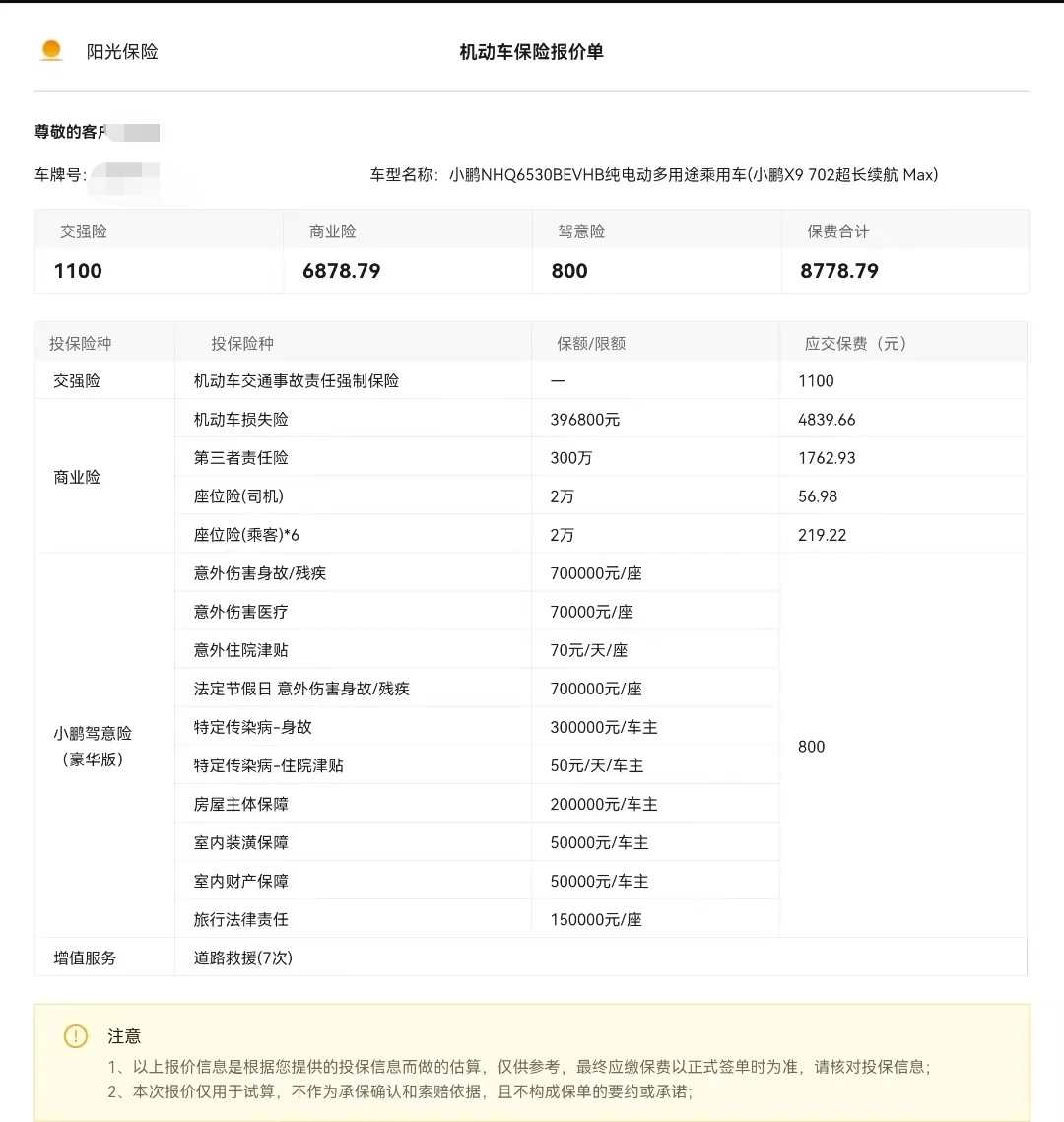Click the 阳光保险 company name
Image resolution: width=1064 pixels, height=1122 pixels.
click(122, 51)
